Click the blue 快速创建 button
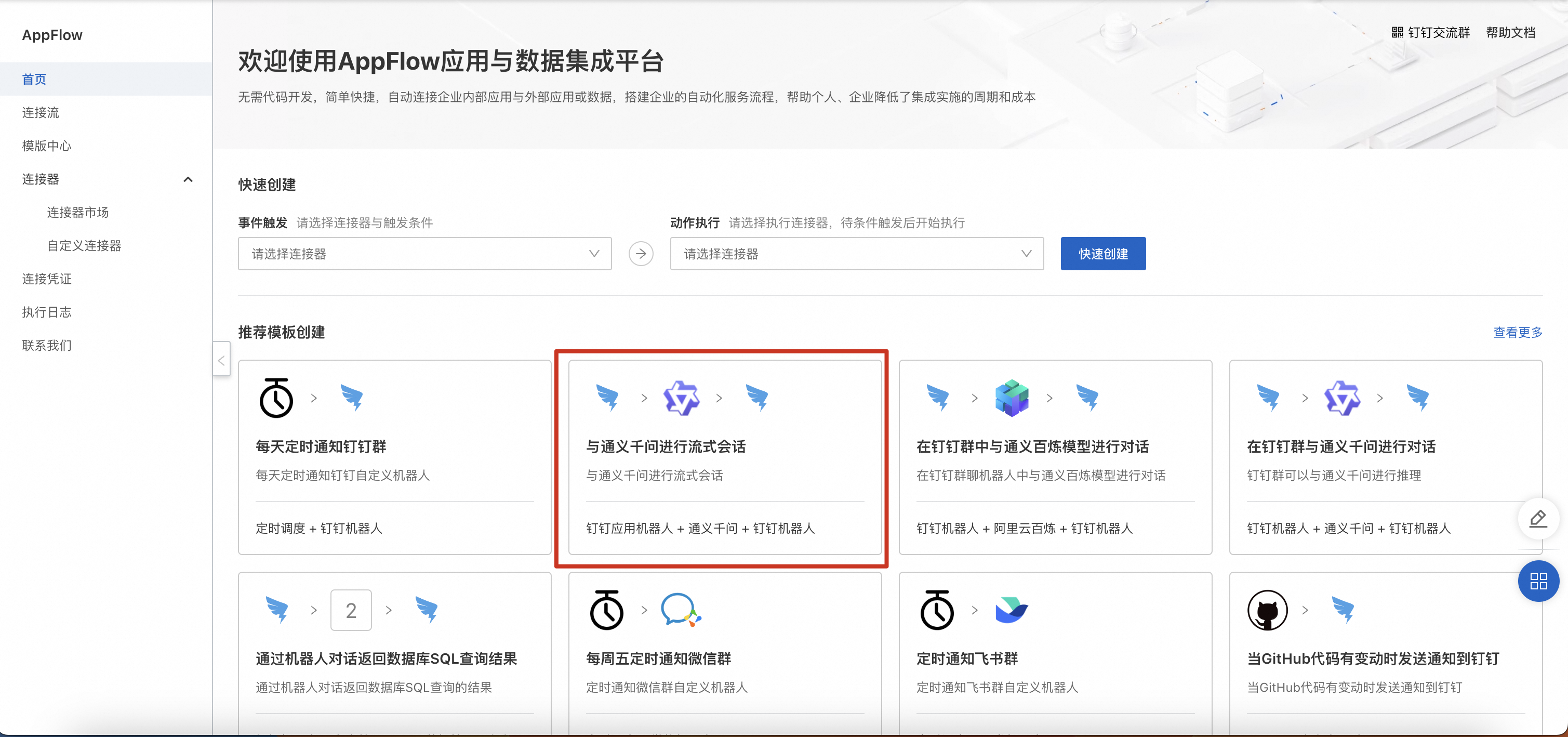1568x737 pixels. tap(1102, 254)
